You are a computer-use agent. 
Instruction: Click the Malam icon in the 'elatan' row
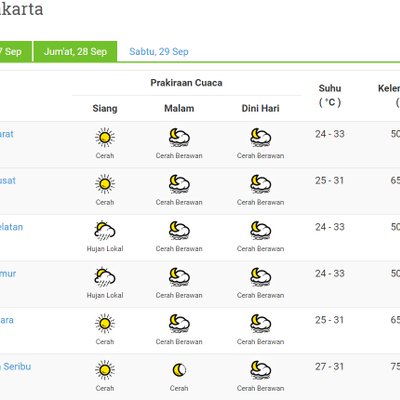[179, 230]
